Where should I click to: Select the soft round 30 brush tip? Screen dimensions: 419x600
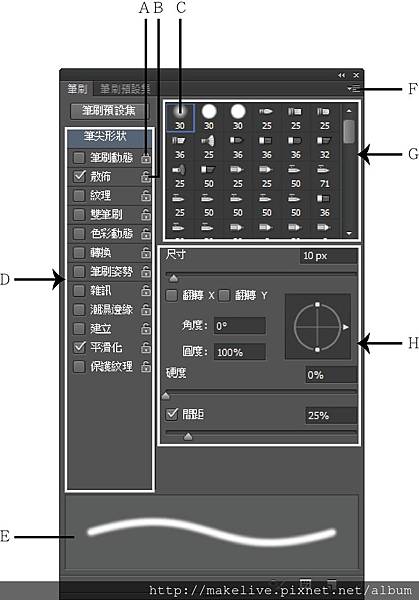(180, 118)
